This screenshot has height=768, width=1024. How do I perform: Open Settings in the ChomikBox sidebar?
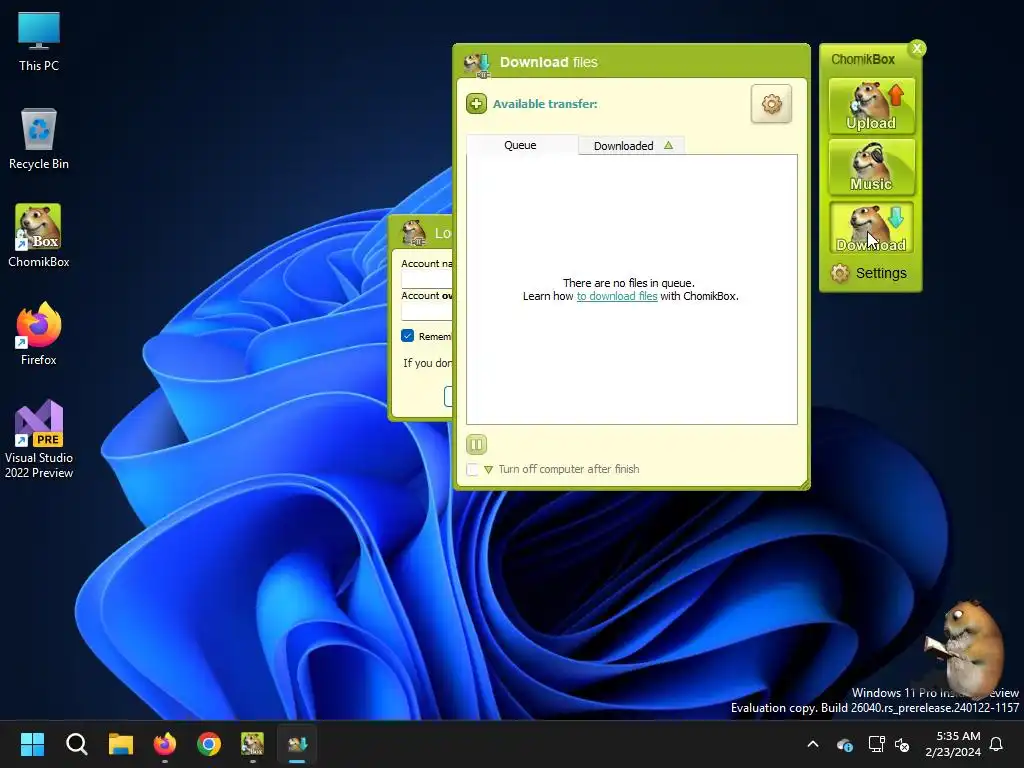[x=869, y=273]
